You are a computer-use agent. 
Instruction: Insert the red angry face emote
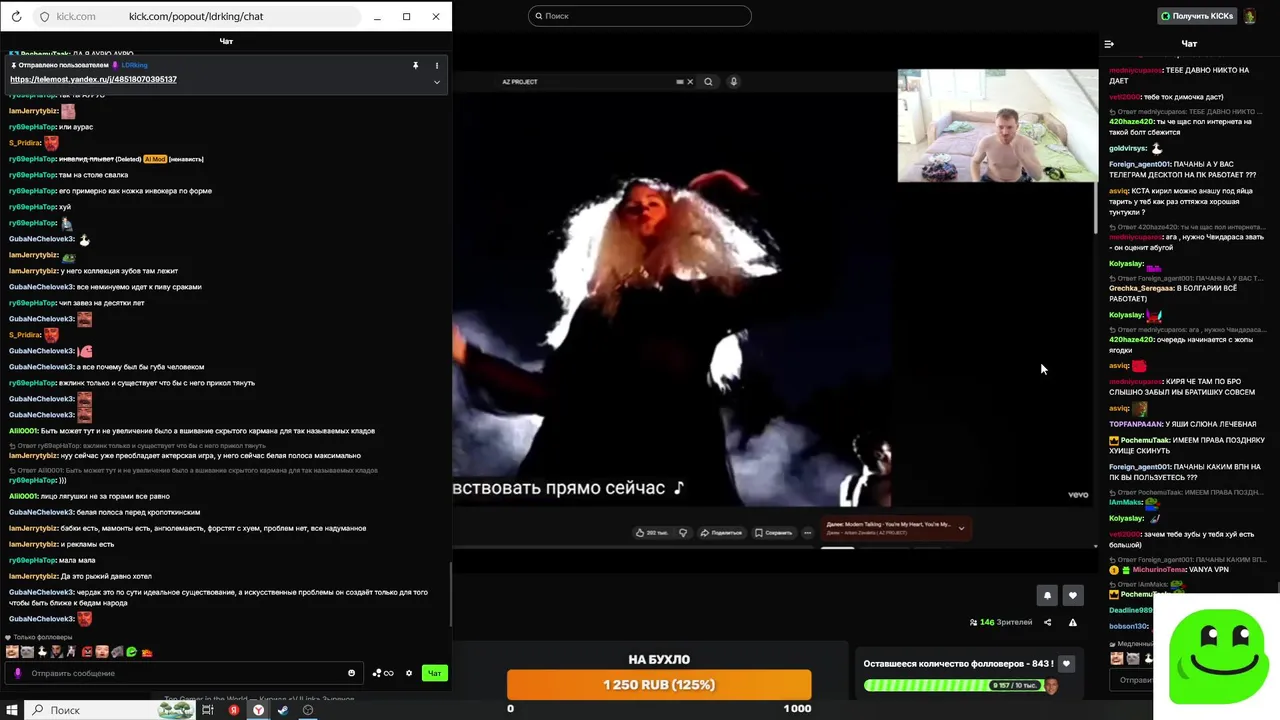coord(87,652)
